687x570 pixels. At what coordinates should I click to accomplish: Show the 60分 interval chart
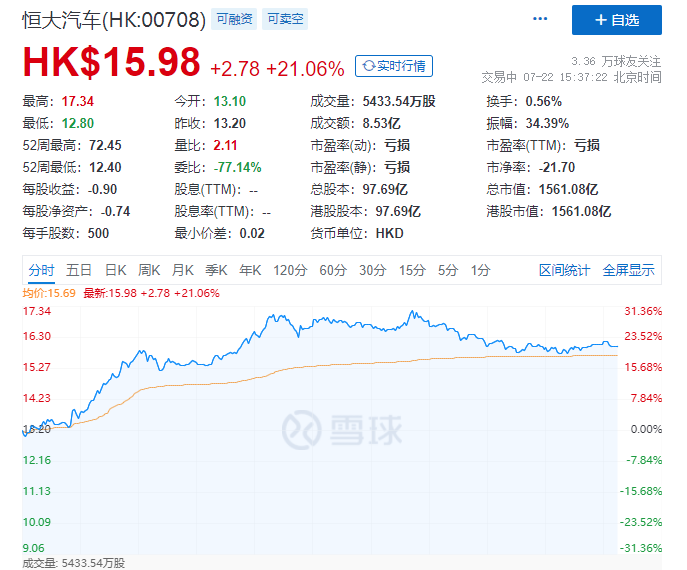pyautogui.click(x=333, y=270)
